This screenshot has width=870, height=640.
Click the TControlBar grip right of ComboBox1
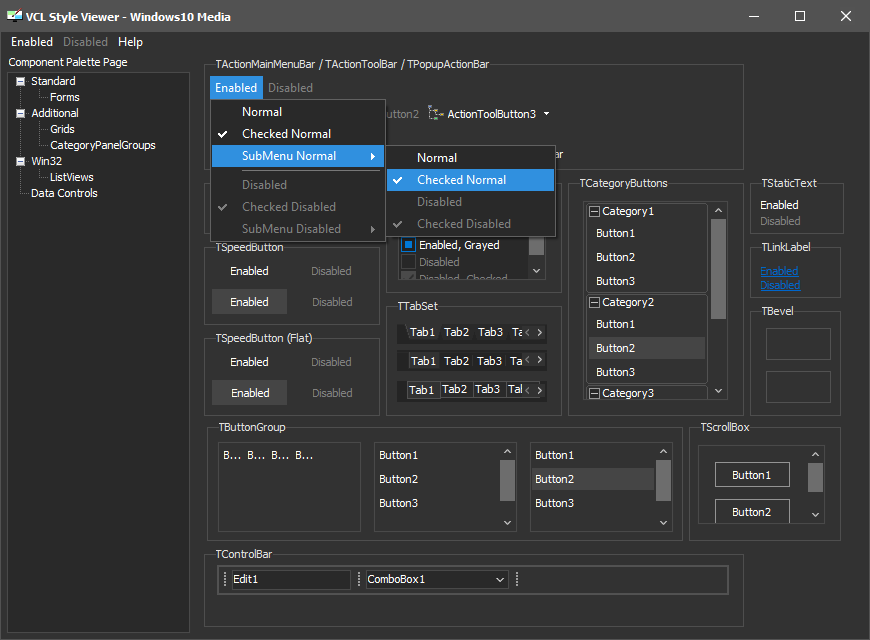point(517,579)
